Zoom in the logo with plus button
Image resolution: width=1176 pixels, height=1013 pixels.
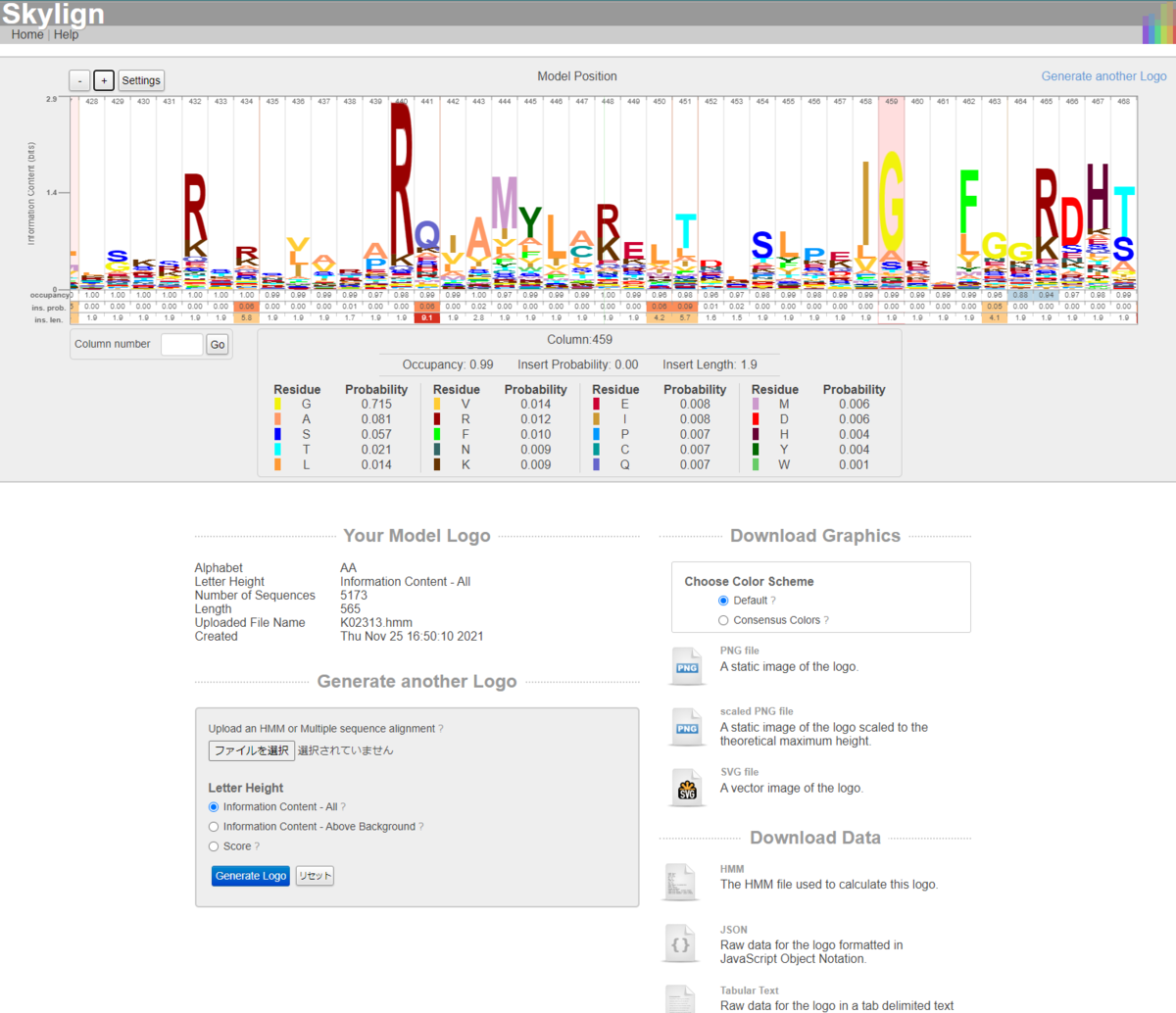104,80
